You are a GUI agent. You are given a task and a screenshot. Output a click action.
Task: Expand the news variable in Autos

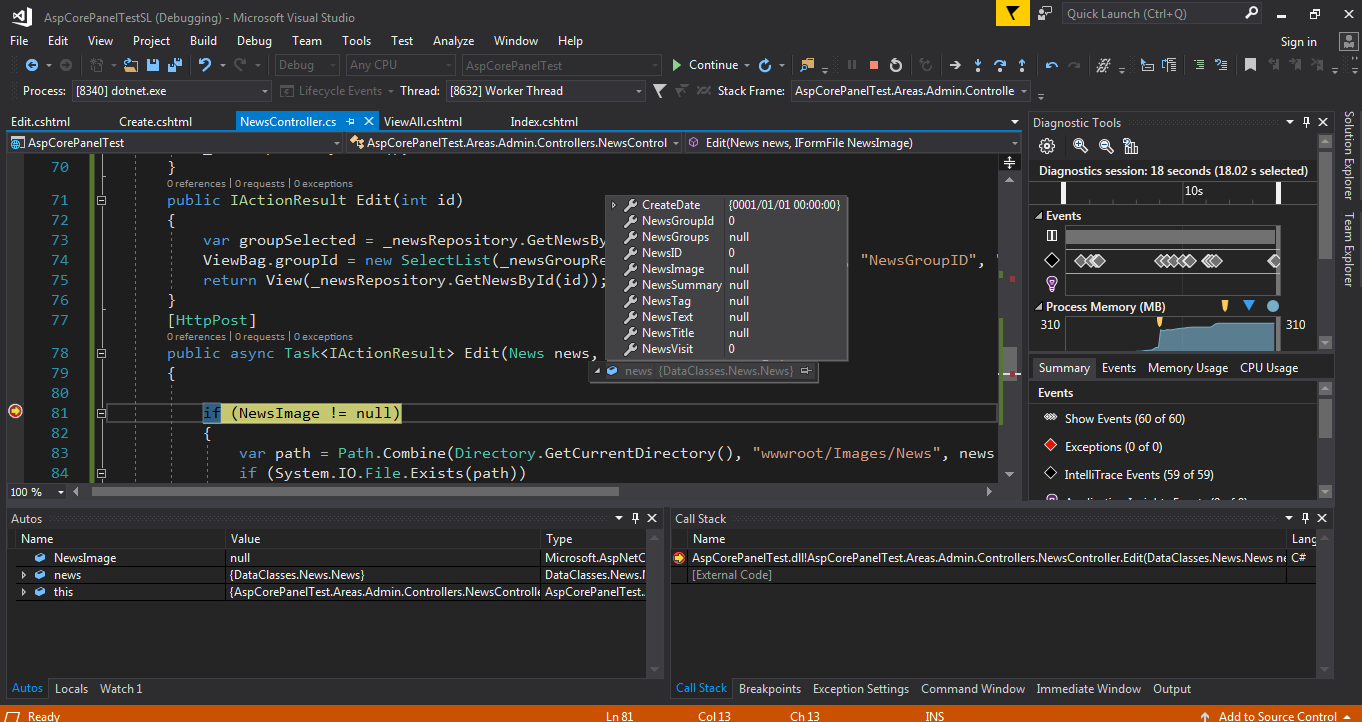pyautogui.click(x=23, y=575)
